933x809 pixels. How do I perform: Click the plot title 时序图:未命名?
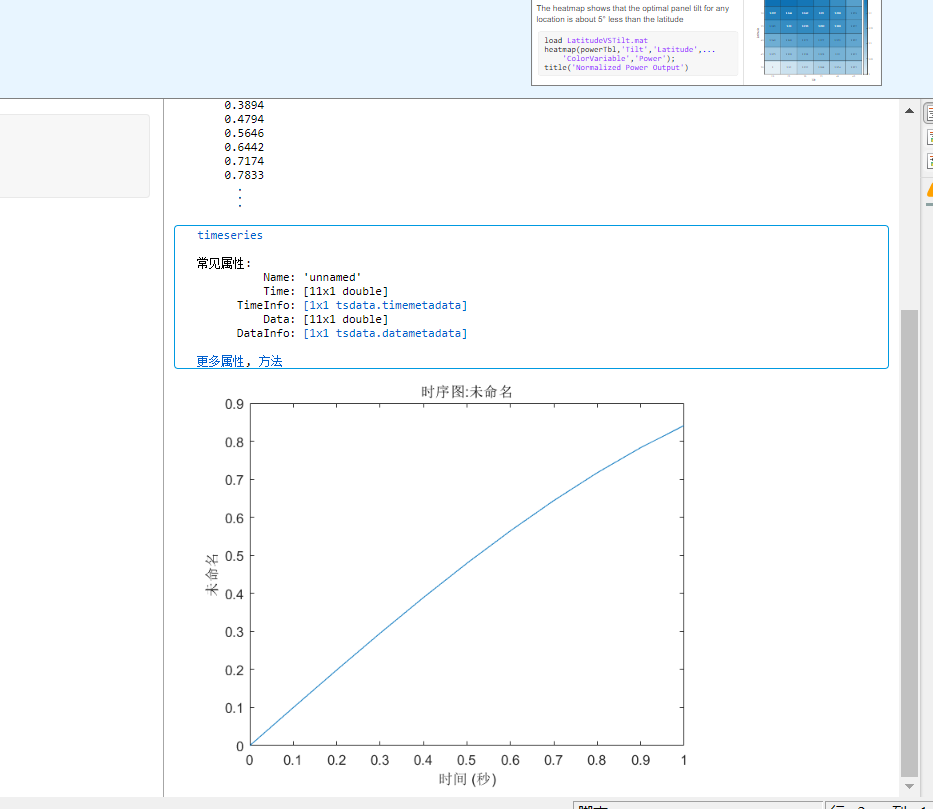pyautogui.click(x=466, y=391)
